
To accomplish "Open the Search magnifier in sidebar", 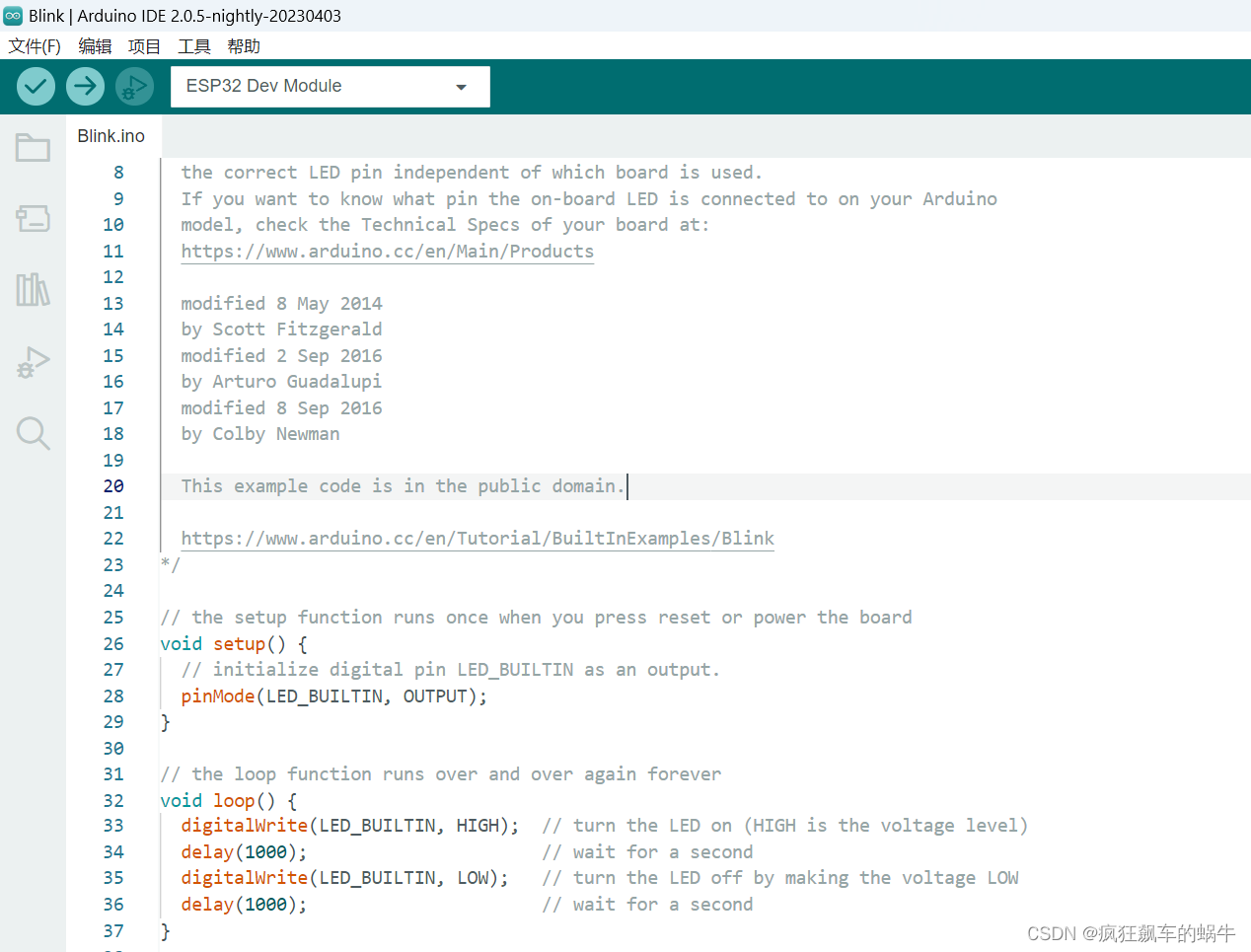I will click(33, 433).
